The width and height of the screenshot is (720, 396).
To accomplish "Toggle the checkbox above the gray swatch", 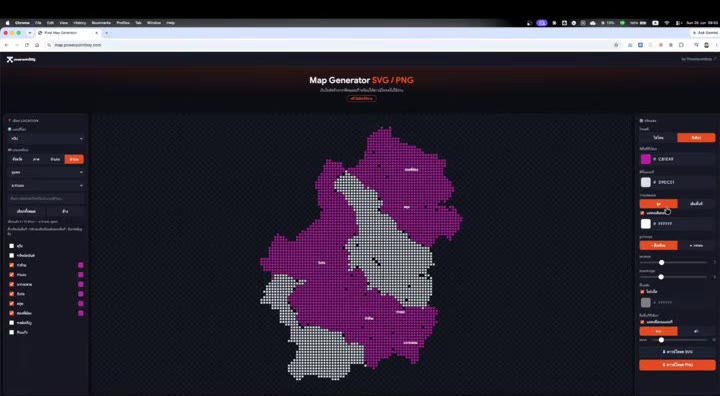I will click(x=642, y=292).
